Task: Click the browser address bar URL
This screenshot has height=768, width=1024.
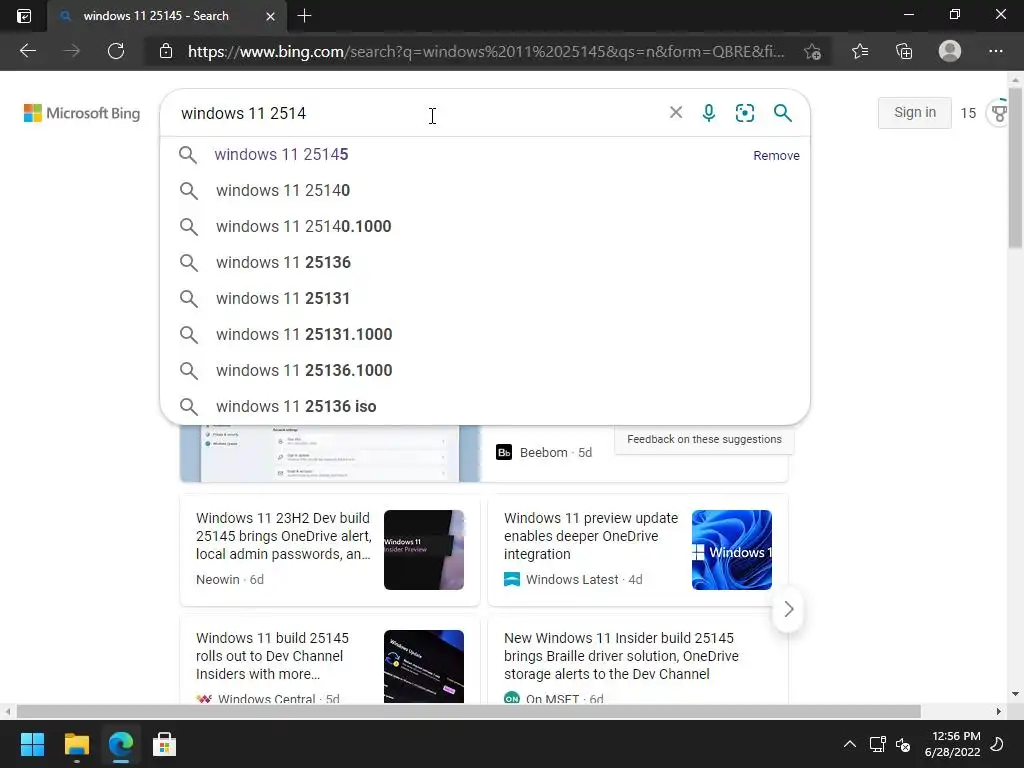Action: [486, 51]
